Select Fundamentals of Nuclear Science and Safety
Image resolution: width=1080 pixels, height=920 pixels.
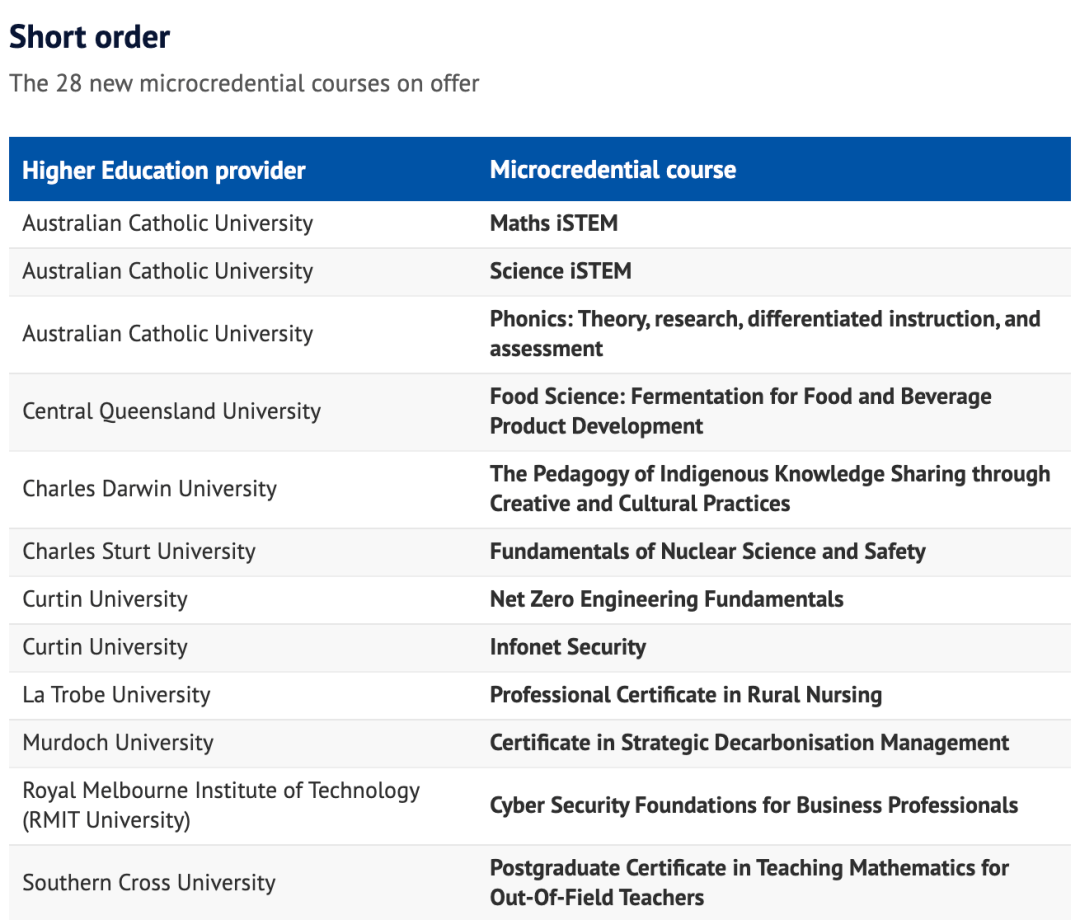707,551
